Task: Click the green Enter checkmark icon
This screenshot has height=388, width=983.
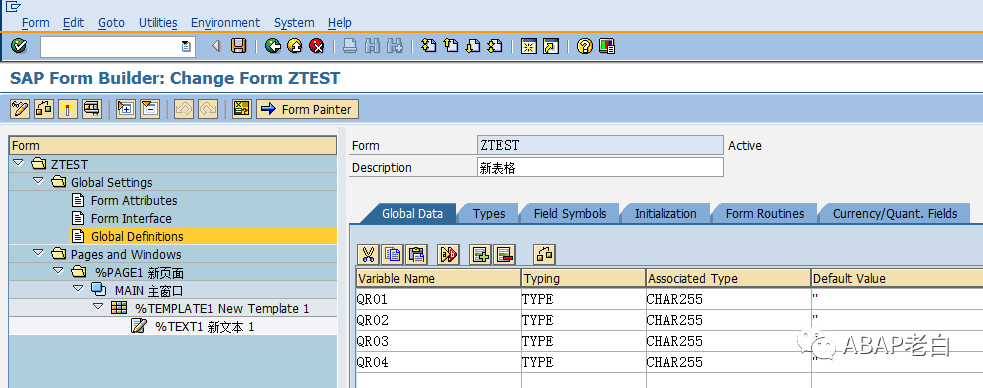Action: click(19, 46)
